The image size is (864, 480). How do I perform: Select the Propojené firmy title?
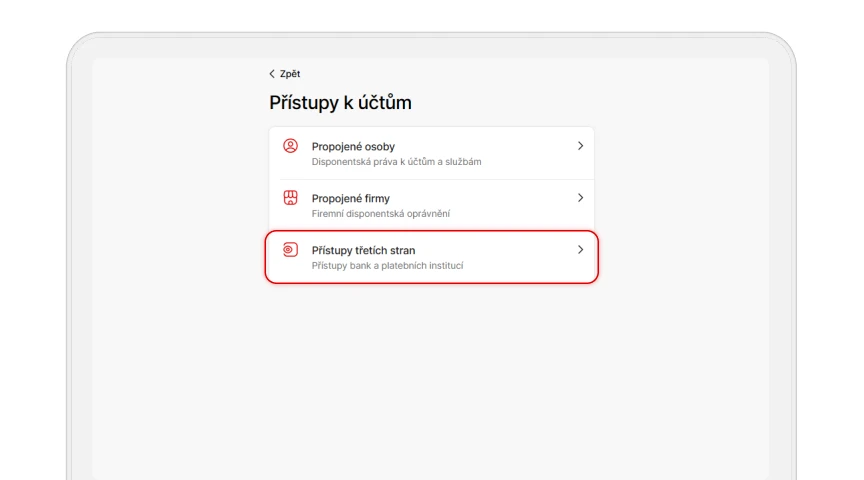(x=350, y=198)
